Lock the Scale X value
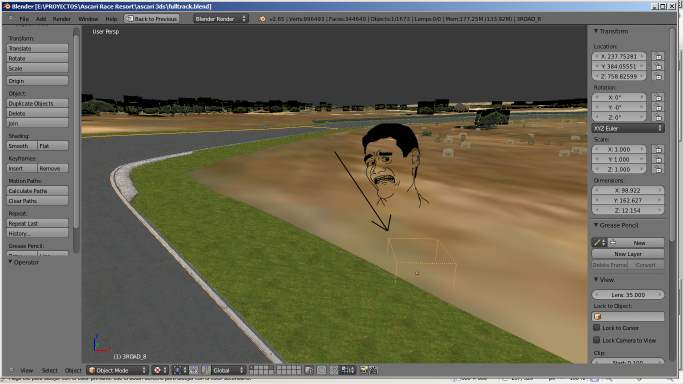The image size is (683, 384). click(658, 149)
